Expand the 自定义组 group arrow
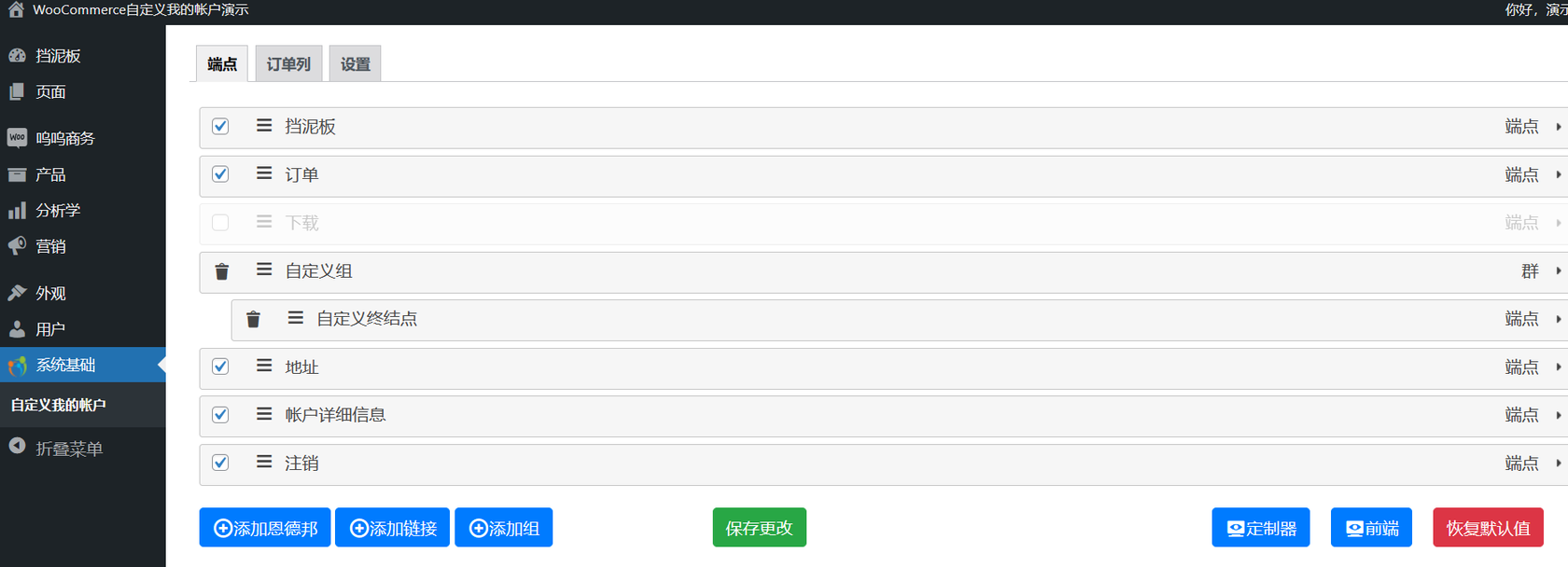Screen dimensions: 1568x567 (x=1558, y=270)
